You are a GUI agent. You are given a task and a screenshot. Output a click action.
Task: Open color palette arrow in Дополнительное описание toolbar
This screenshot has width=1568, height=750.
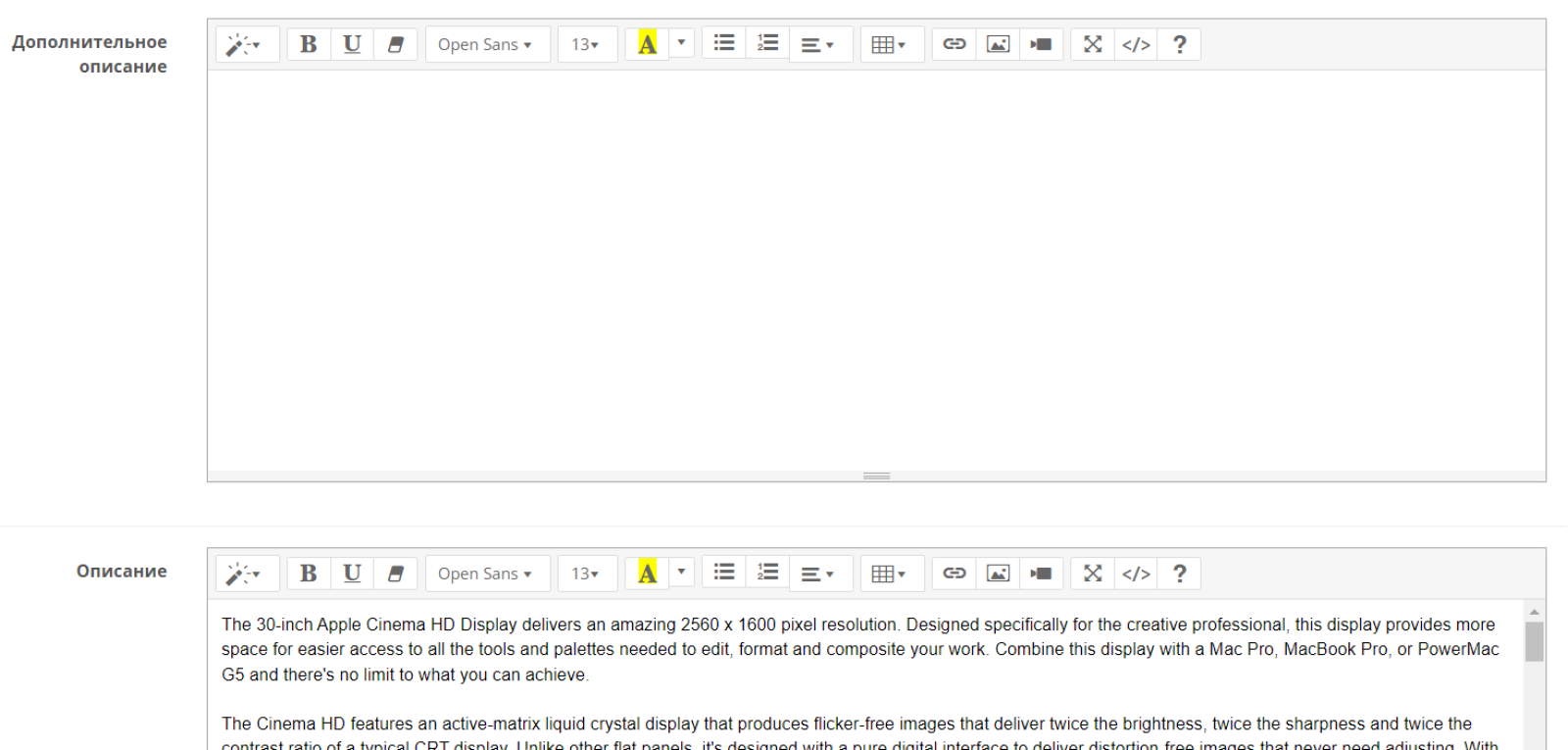point(682,43)
